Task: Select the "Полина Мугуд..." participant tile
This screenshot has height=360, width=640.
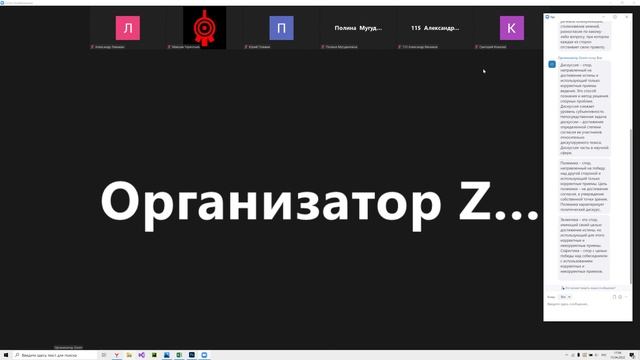Action: point(358,28)
